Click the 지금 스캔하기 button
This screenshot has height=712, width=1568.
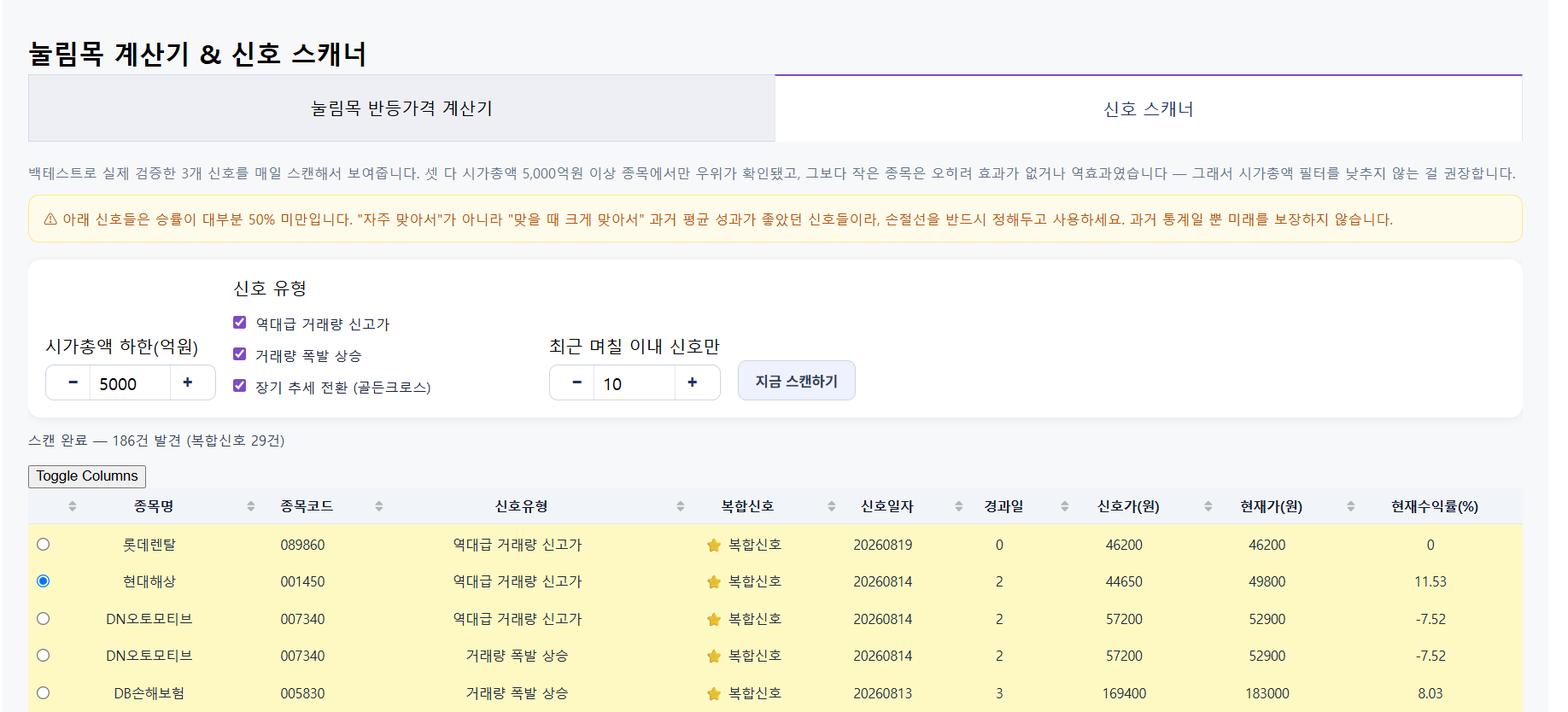coord(797,381)
